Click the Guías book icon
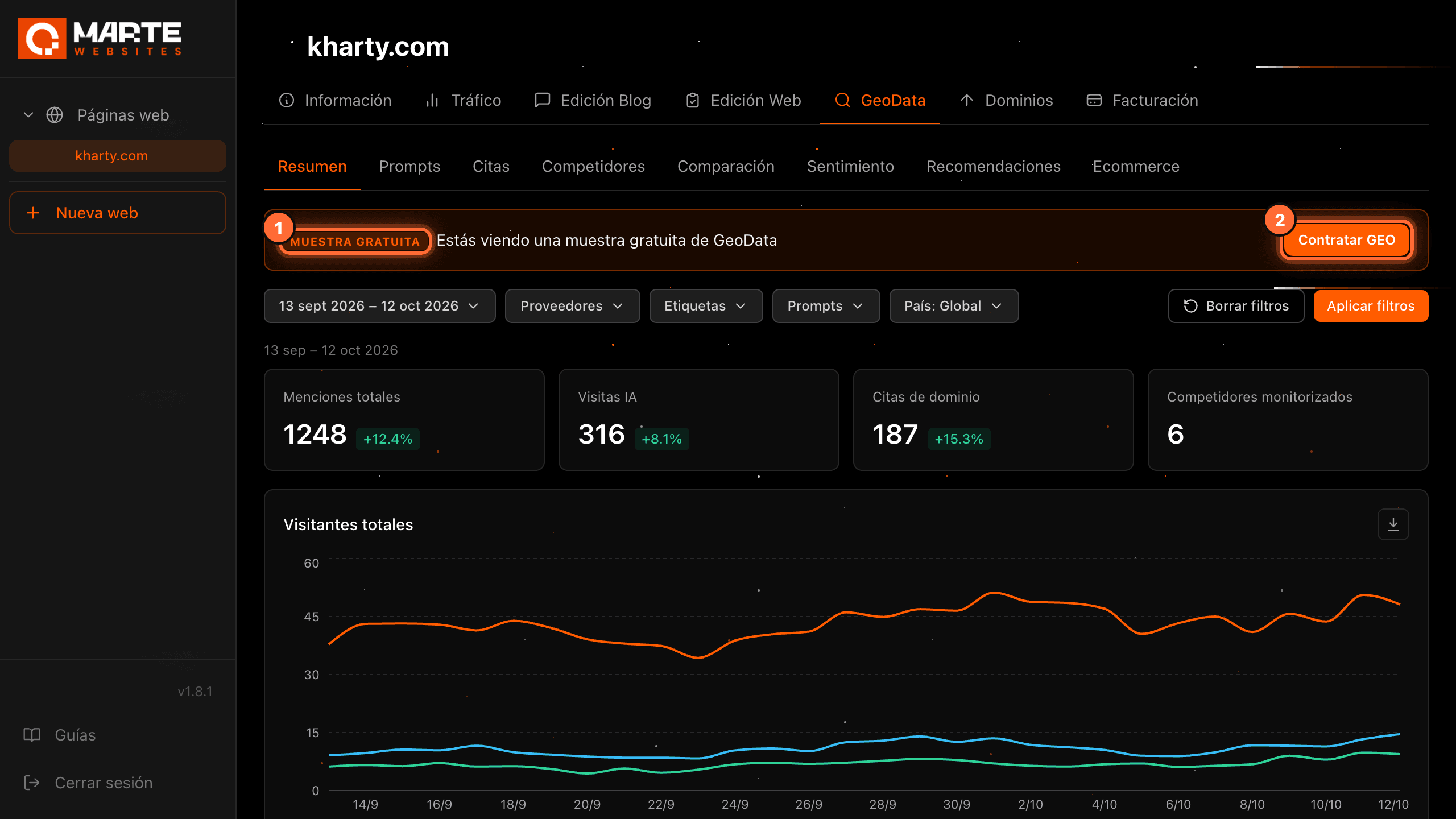The height and width of the screenshot is (819, 1456). pyautogui.click(x=32, y=735)
